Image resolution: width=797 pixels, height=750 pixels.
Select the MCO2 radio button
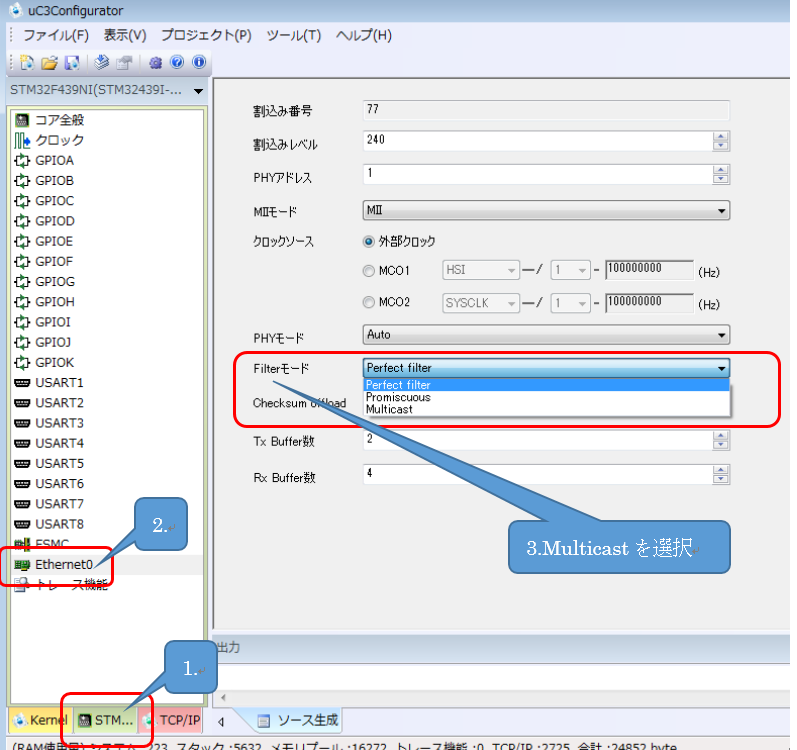click(x=368, y=303)
